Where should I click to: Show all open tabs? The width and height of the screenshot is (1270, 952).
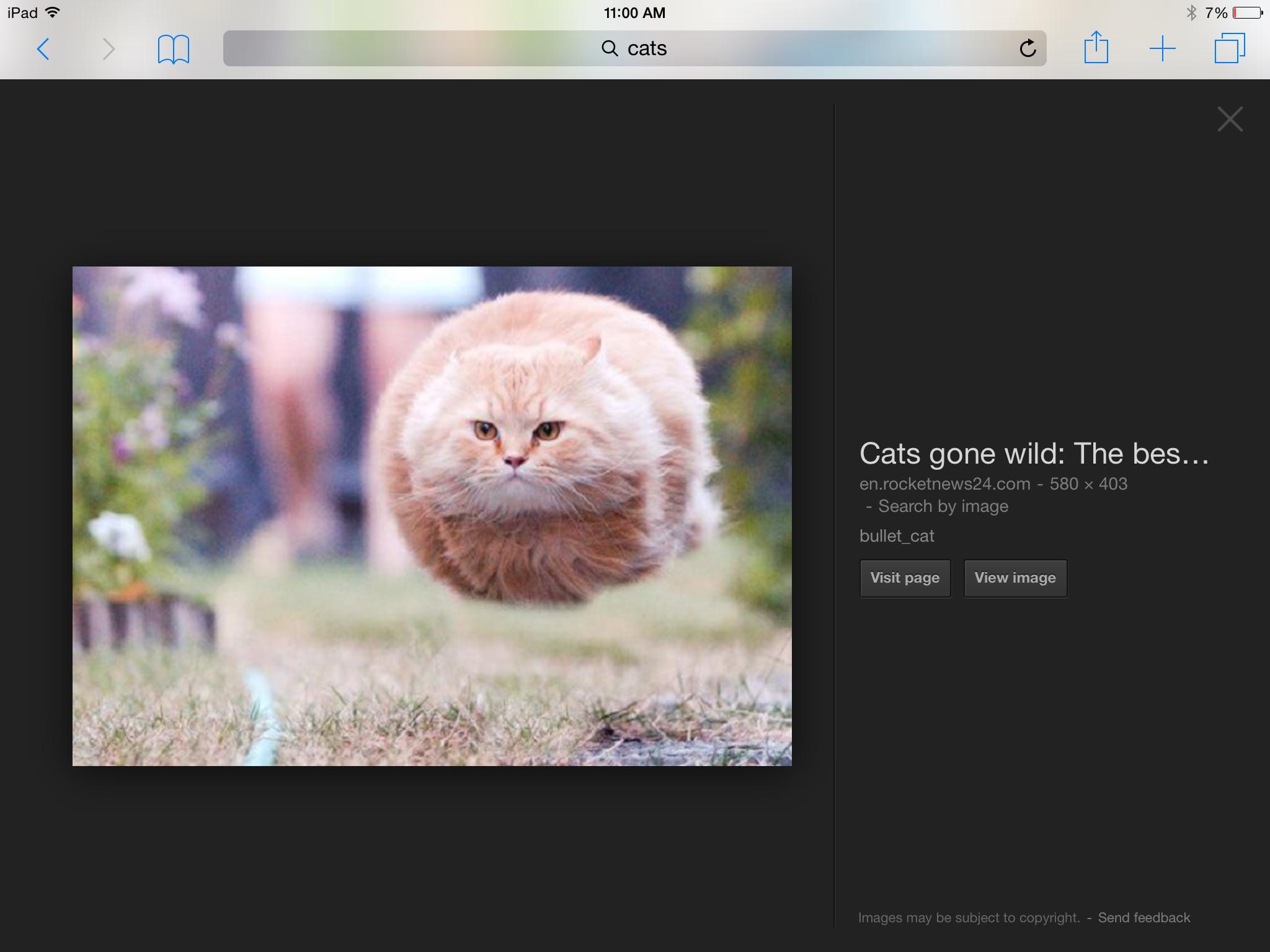tap(1230, 48)
